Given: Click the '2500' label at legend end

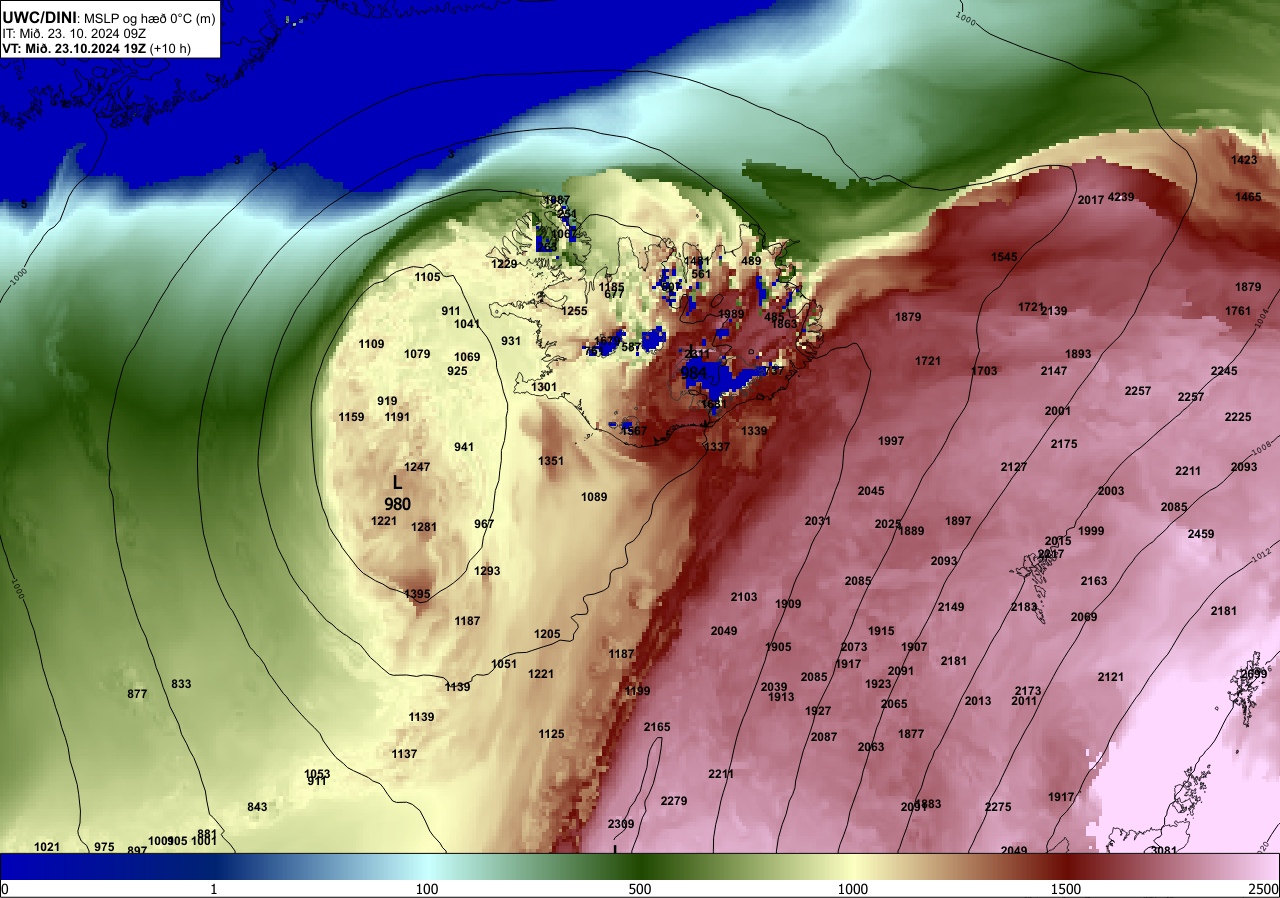Looking at the screenshot, I should click(1263, 889).
